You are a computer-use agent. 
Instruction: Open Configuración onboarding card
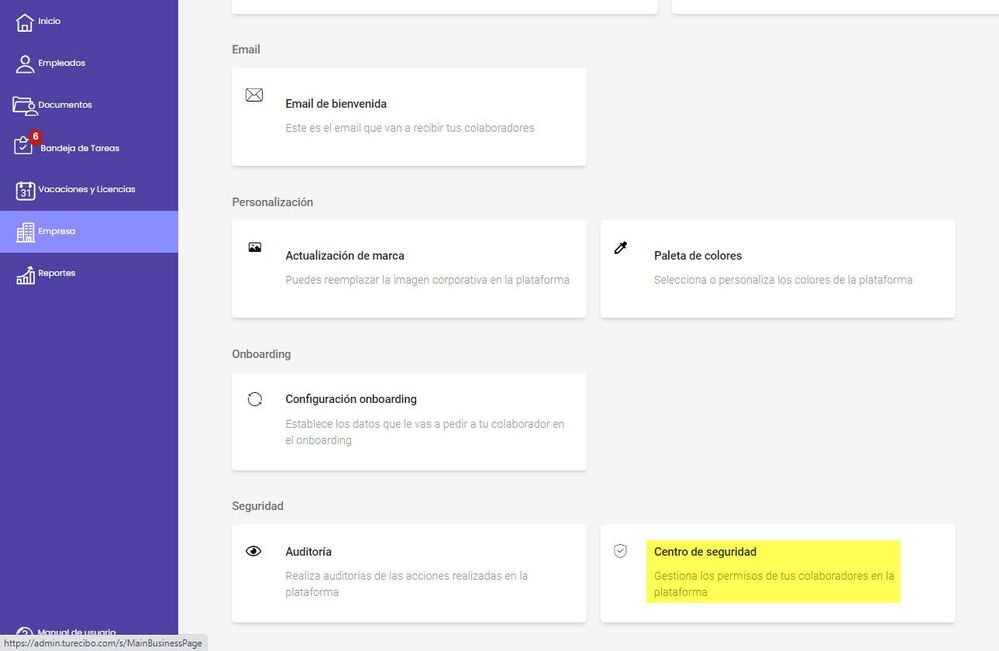tap(409, 422)
